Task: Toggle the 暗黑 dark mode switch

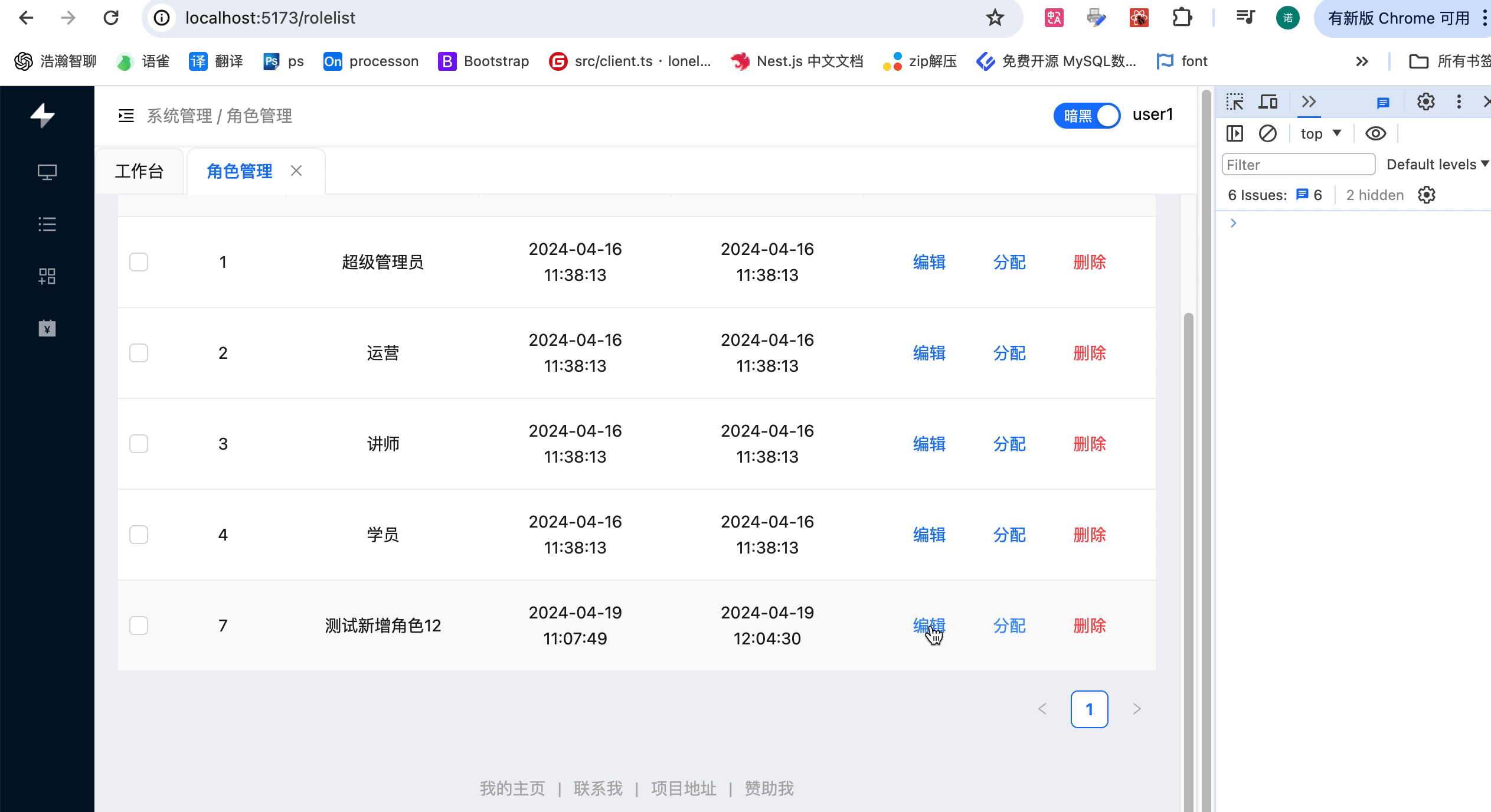Action: point(1087,116)
